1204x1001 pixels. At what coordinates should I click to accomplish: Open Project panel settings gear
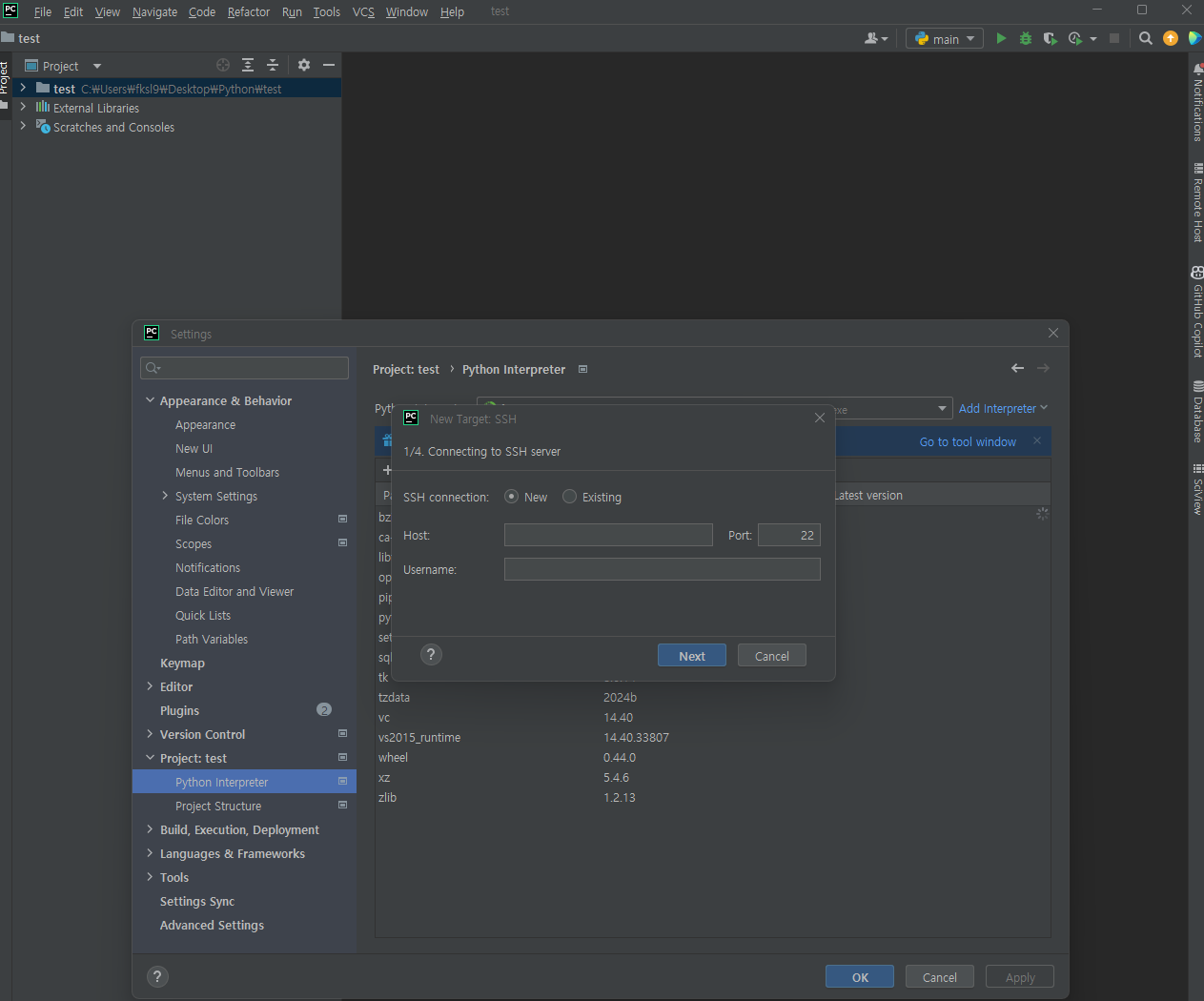click(303, 65)
